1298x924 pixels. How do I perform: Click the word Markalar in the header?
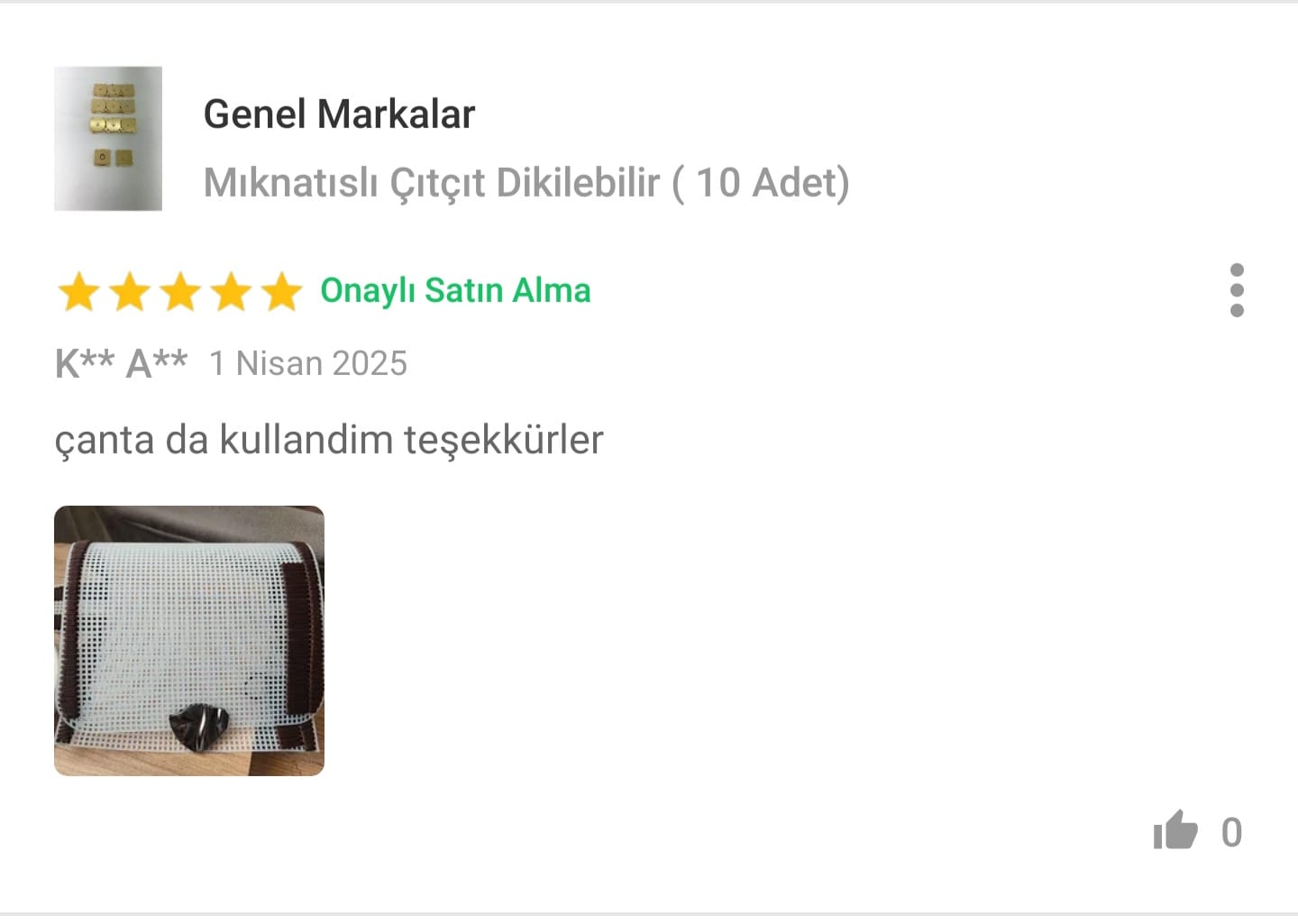pyautogui.click(x=396, y=114)
